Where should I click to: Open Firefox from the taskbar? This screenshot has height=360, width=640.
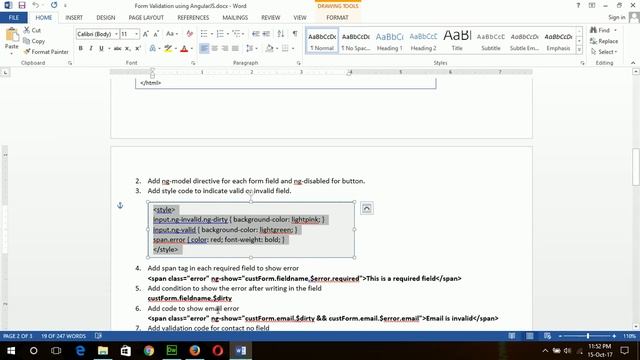pos(195,351)
